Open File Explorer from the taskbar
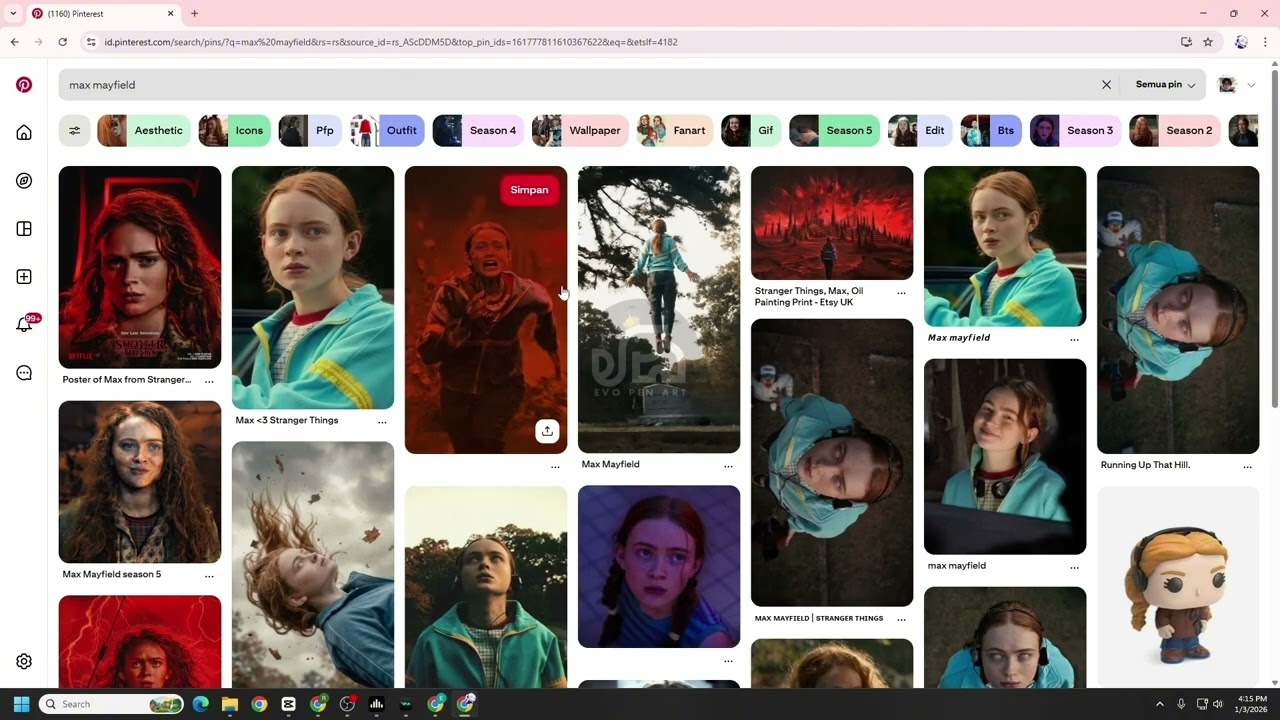This screenshot has width=1280, height=720. (x=230, y=704)
